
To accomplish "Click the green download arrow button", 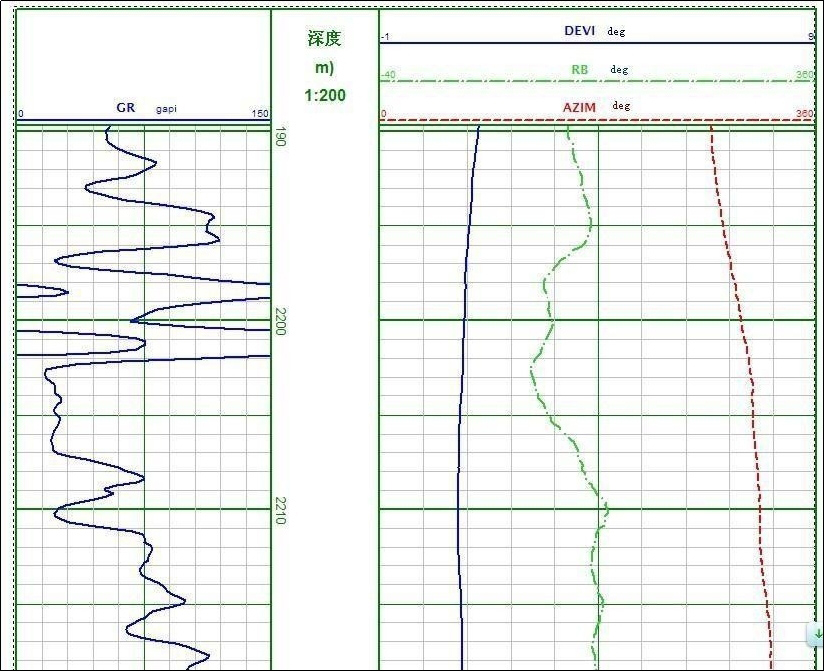I will (x=817, y=634).
